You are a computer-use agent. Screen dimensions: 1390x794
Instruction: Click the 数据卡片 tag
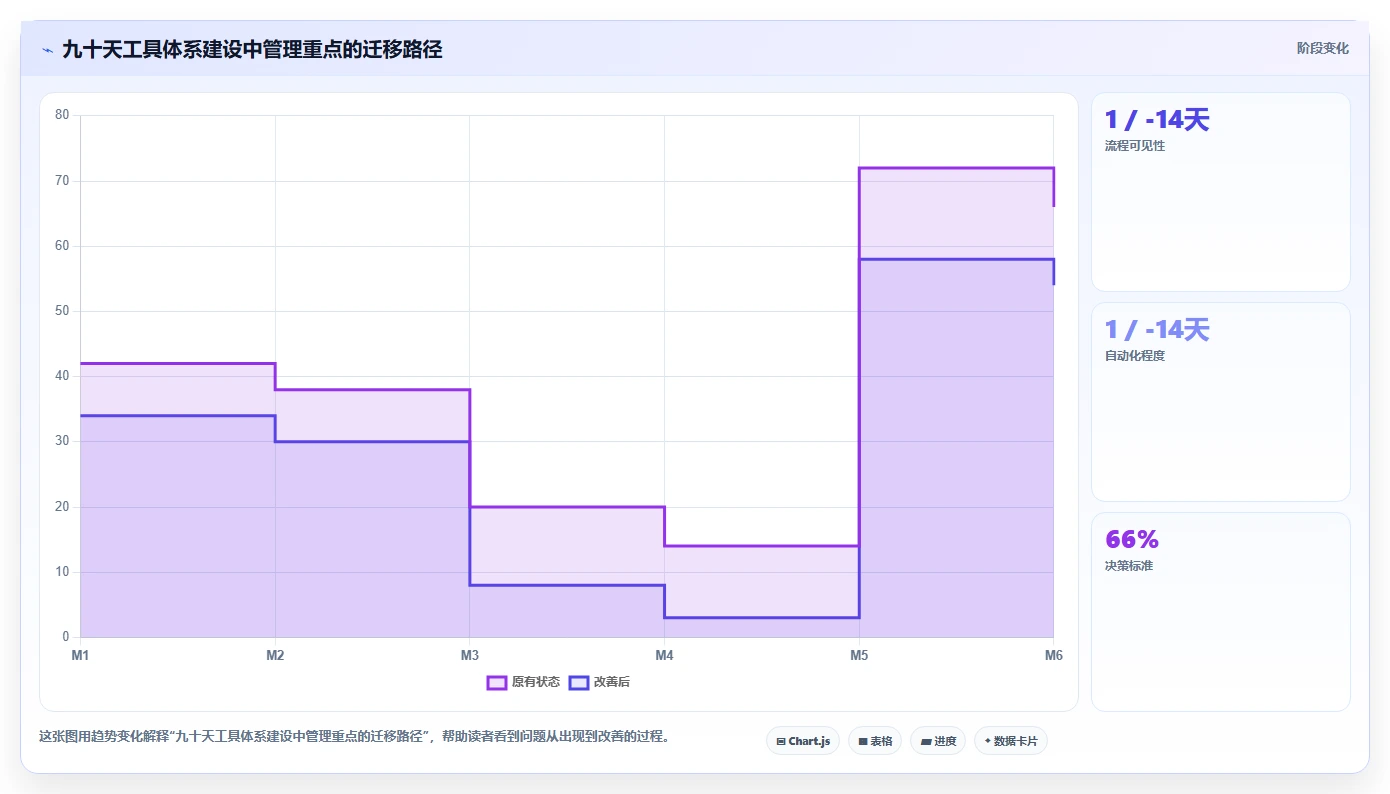[x=1011, y=741]
